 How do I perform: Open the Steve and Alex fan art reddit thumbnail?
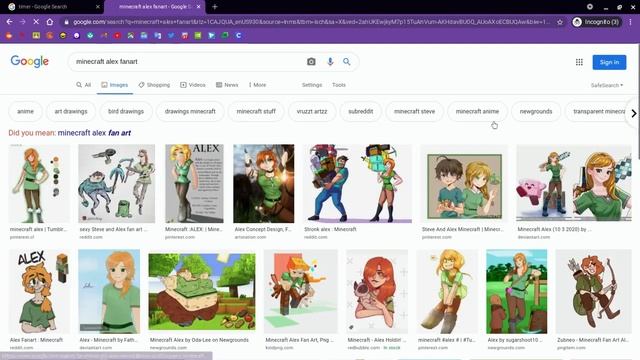(x=117, y=184)
